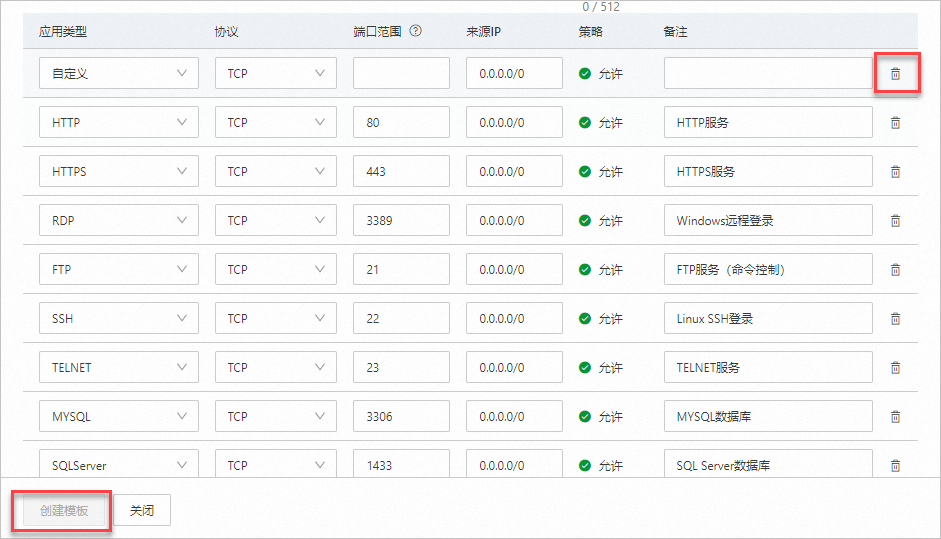Click trash icon in SQLServer row

pyautogui.click(x=895, y=465)
